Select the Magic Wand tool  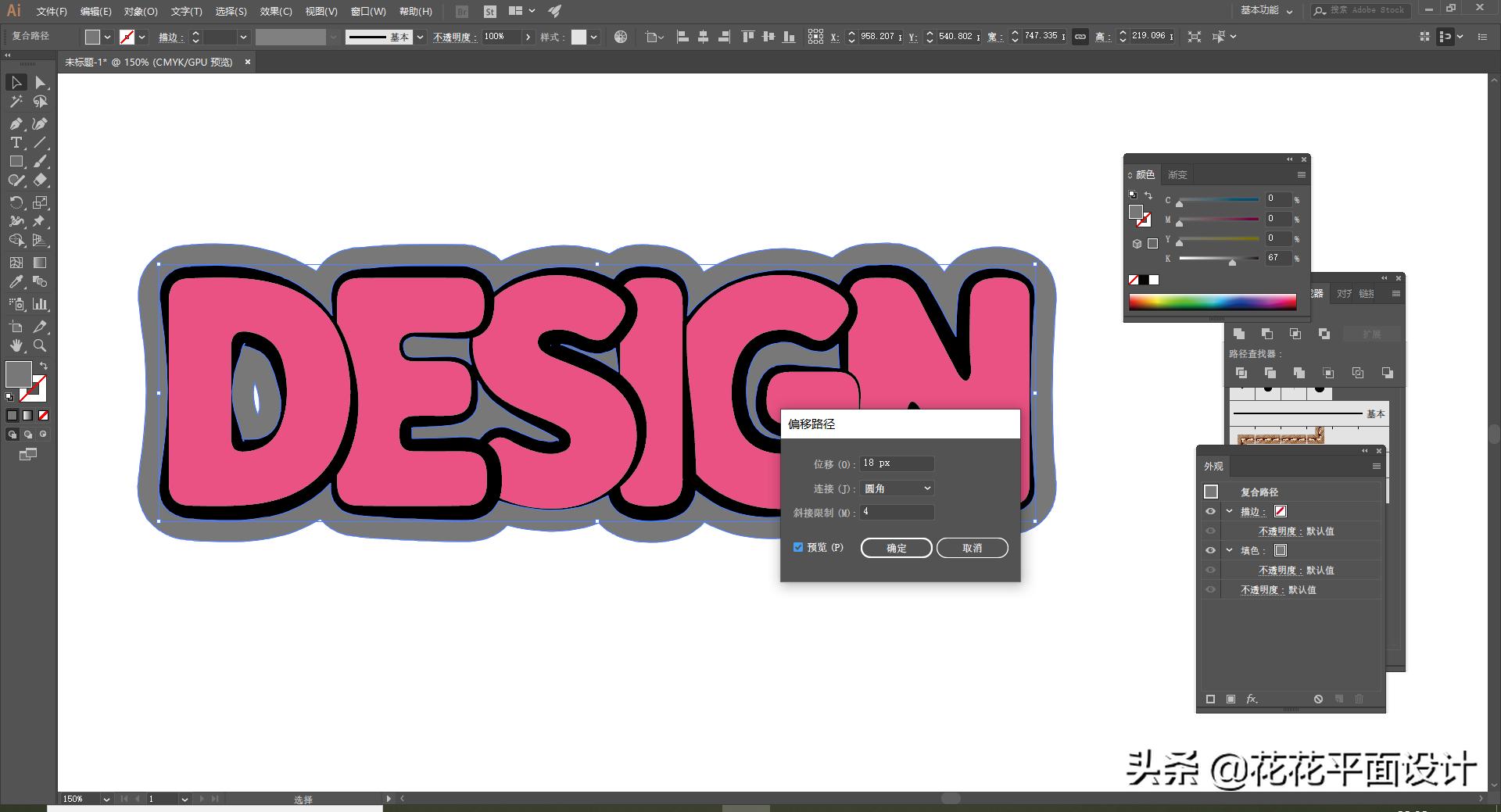click(16, 102)
